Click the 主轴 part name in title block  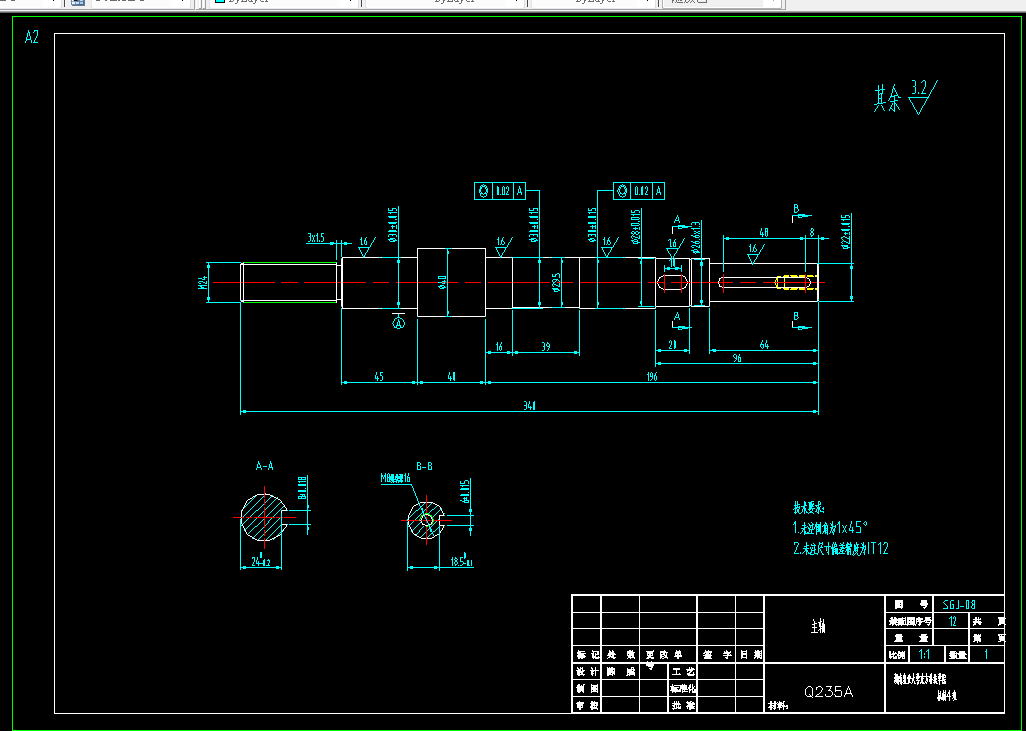[x=818, y=627]
